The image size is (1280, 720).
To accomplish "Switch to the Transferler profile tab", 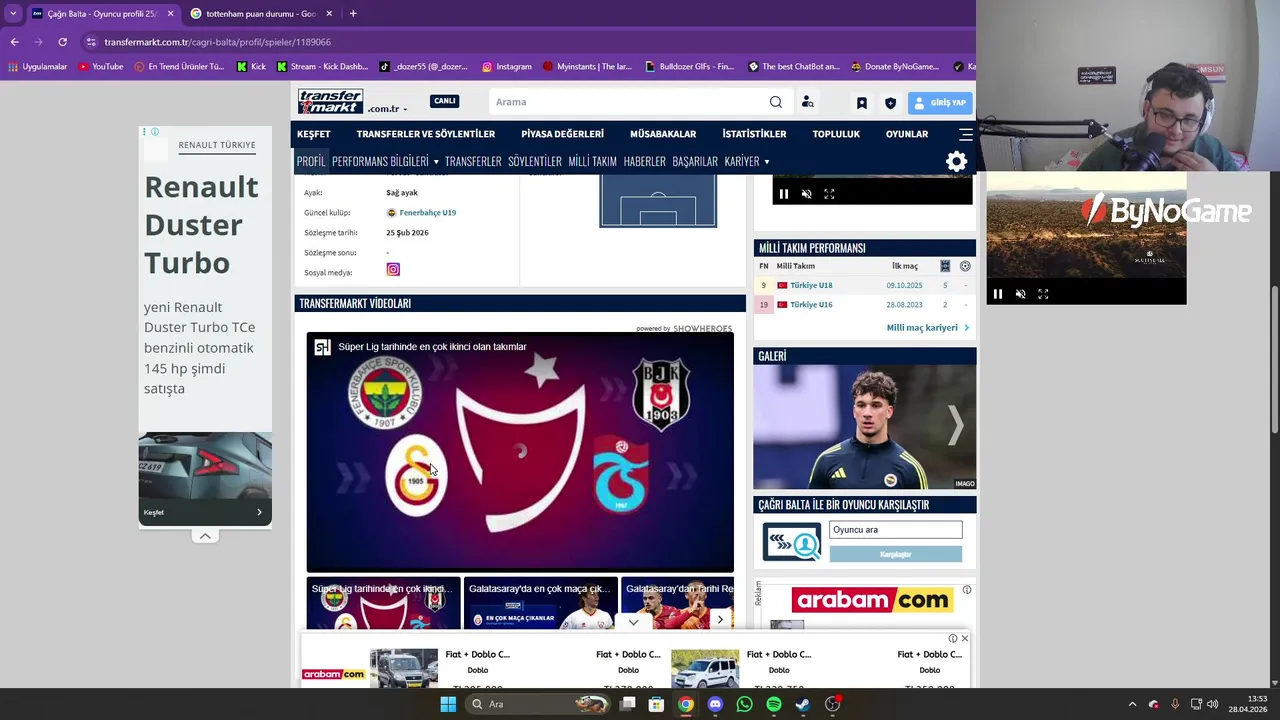I will (x=473, y=162).
